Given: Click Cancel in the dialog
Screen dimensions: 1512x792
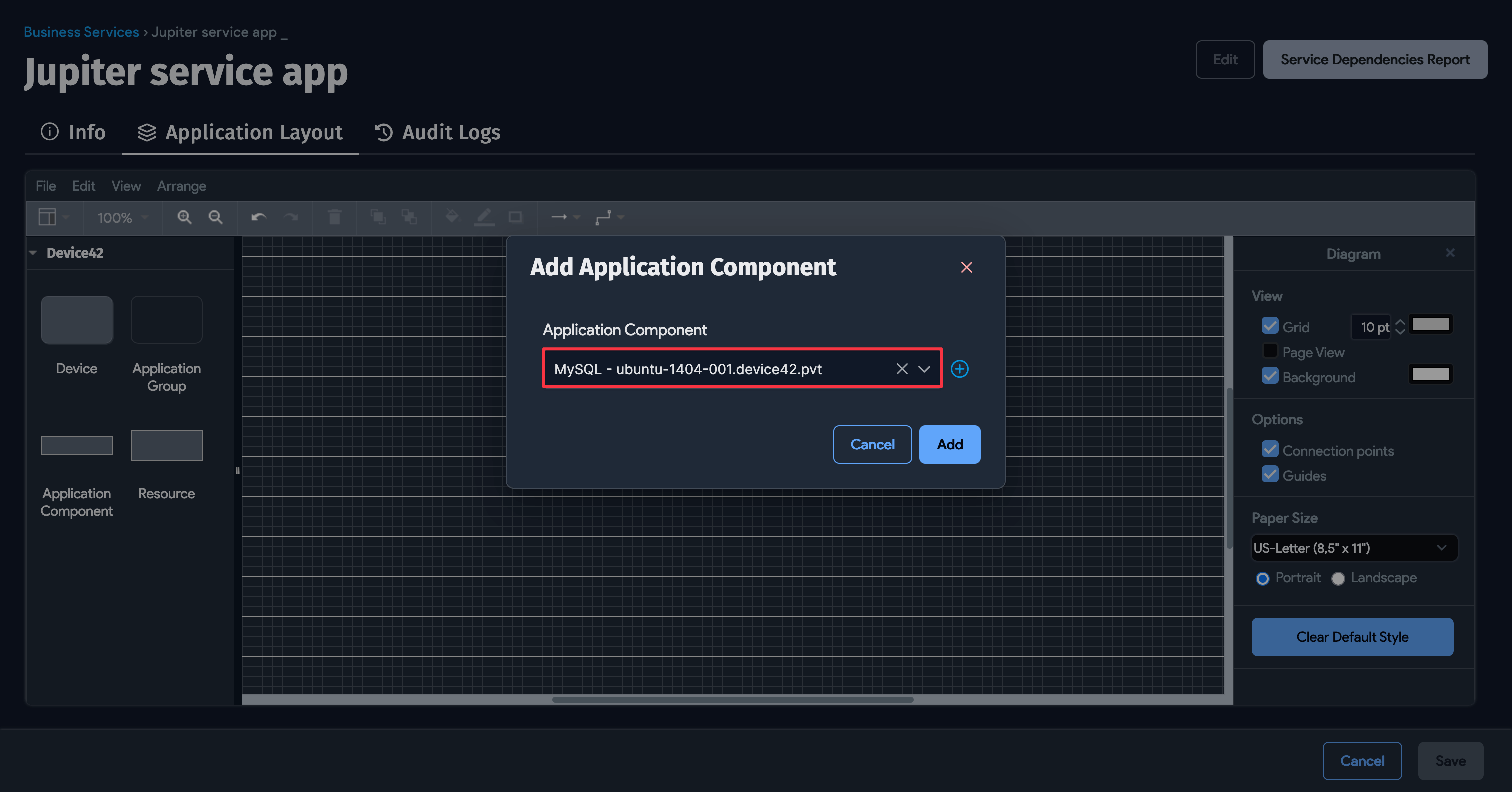Looking at the screenshot, I should 873,444.
